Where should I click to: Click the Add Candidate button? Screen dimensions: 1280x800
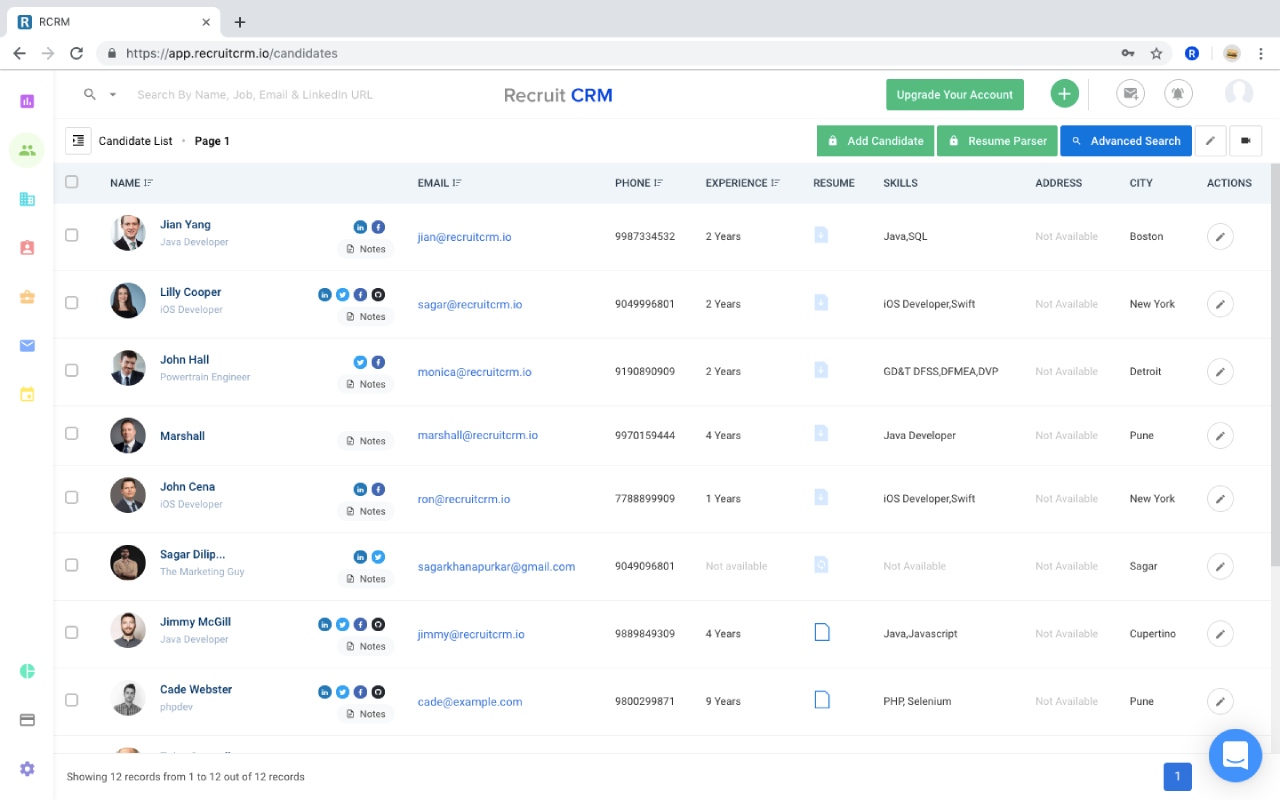(875, 141)
